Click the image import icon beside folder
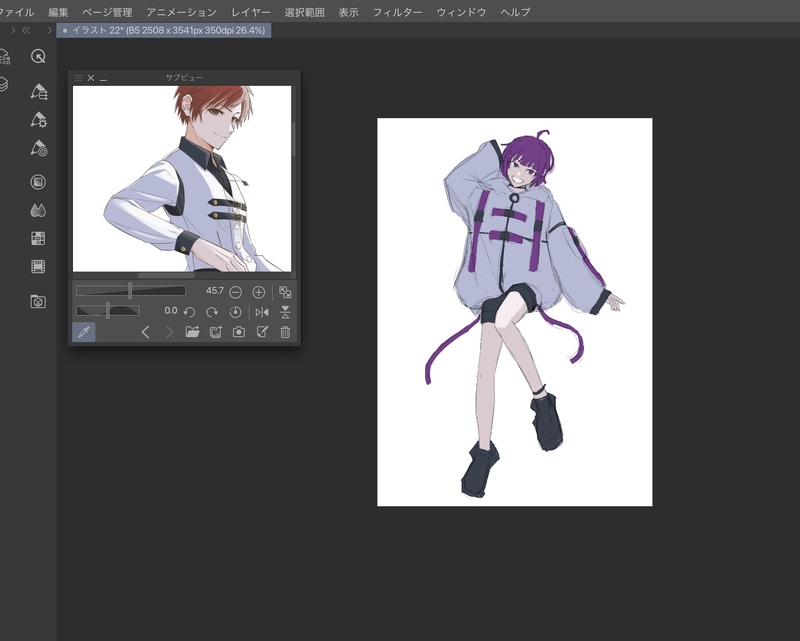 point(216,332)
